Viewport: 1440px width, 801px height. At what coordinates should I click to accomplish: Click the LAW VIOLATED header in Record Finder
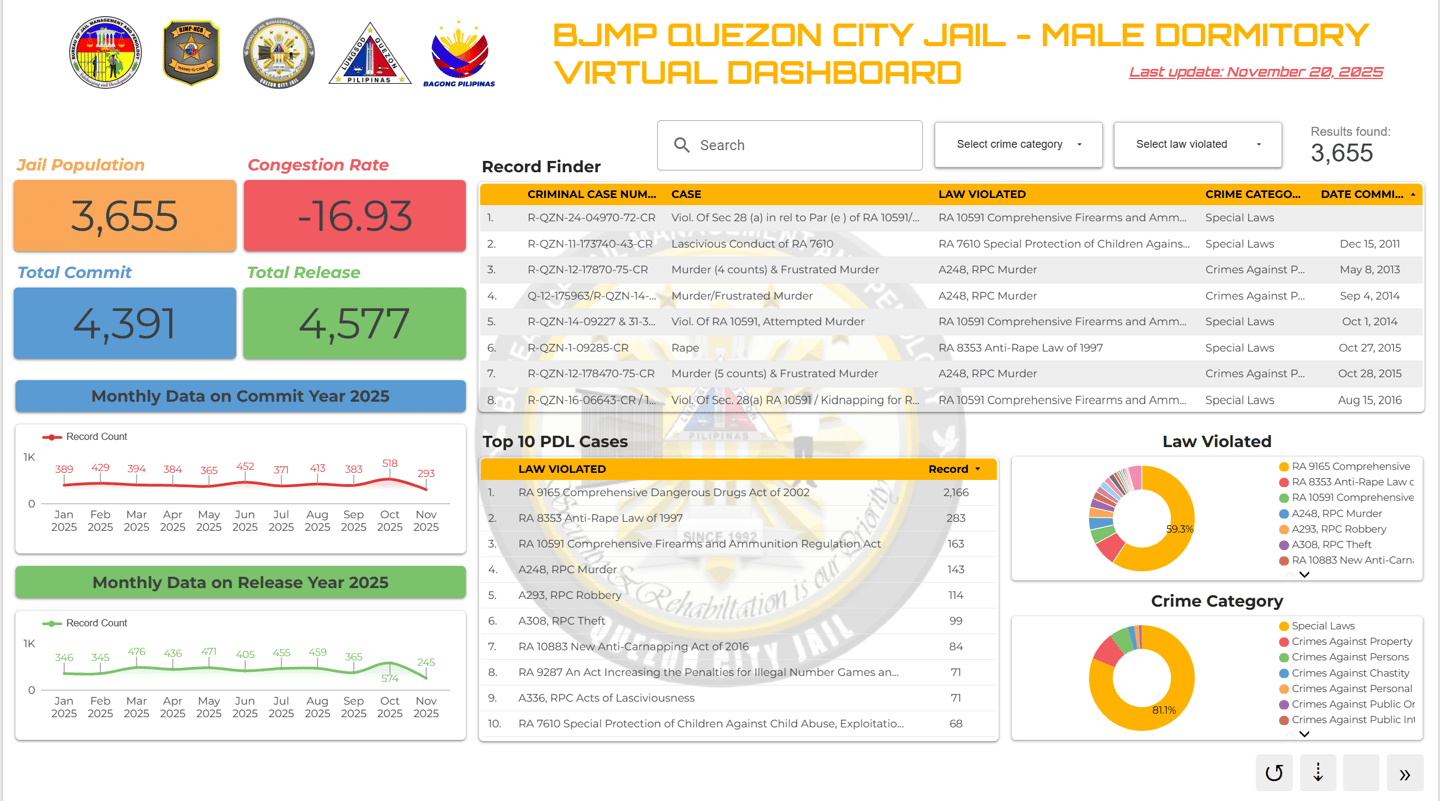[982, 194]
